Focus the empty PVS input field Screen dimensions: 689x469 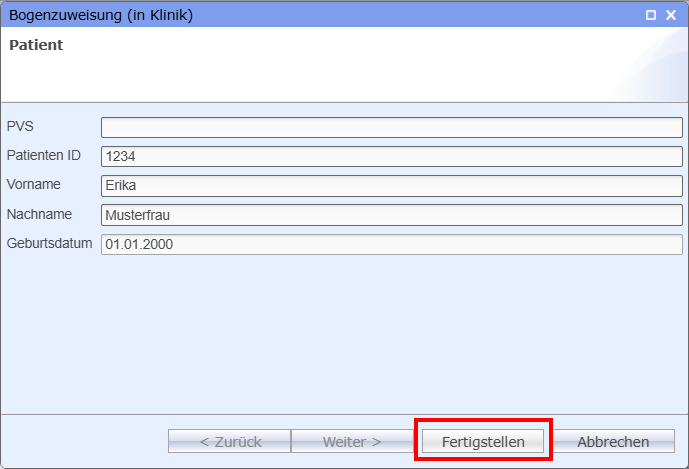pyautogui.click(x=392, y=127)
